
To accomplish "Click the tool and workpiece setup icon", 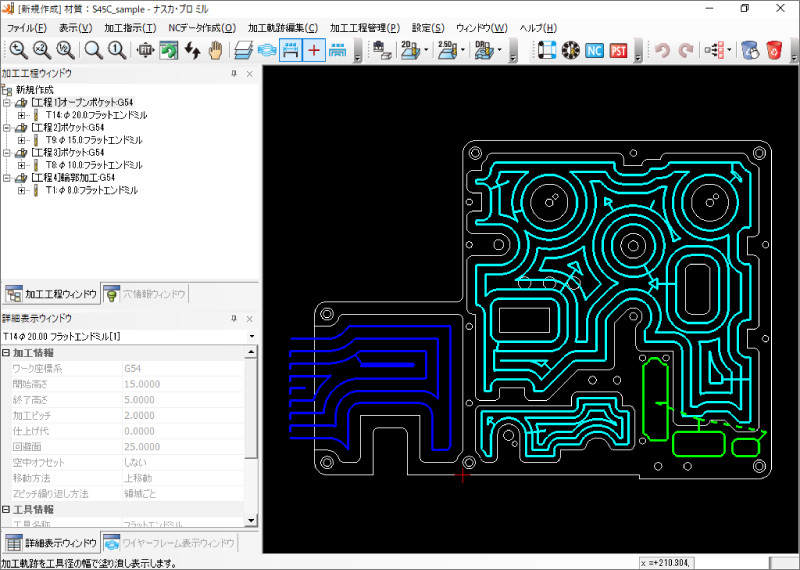I will coord(382,50).
